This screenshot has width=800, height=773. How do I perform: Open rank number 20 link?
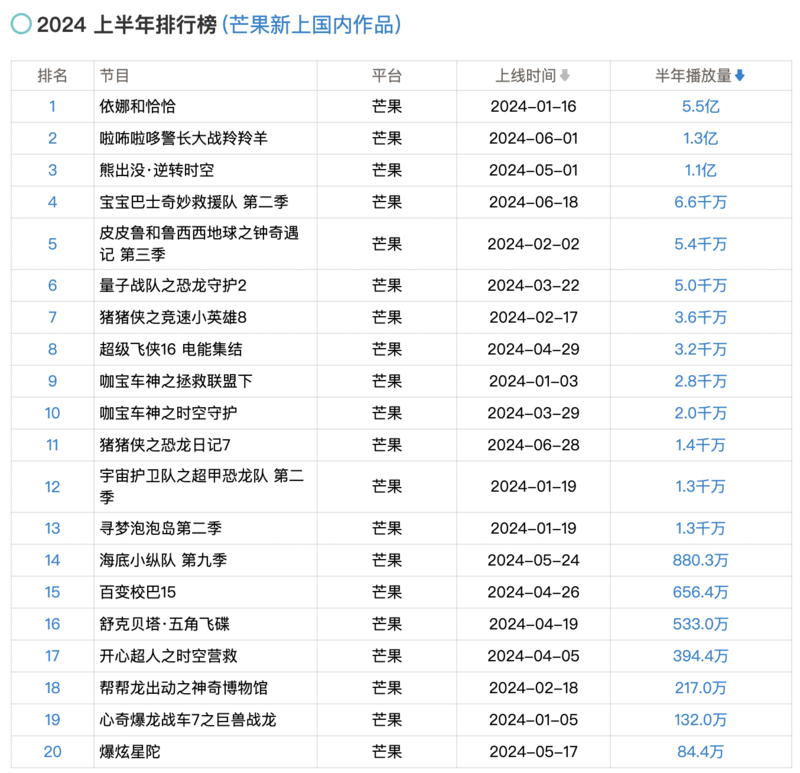52,752
